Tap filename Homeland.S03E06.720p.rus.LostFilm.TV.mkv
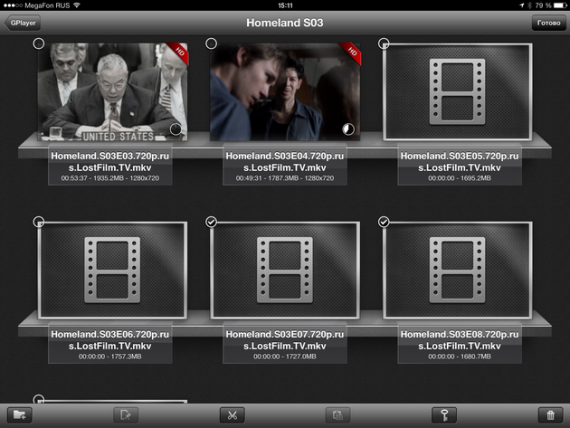The height and width of the screenshot is (428, 570). [110, 340]
